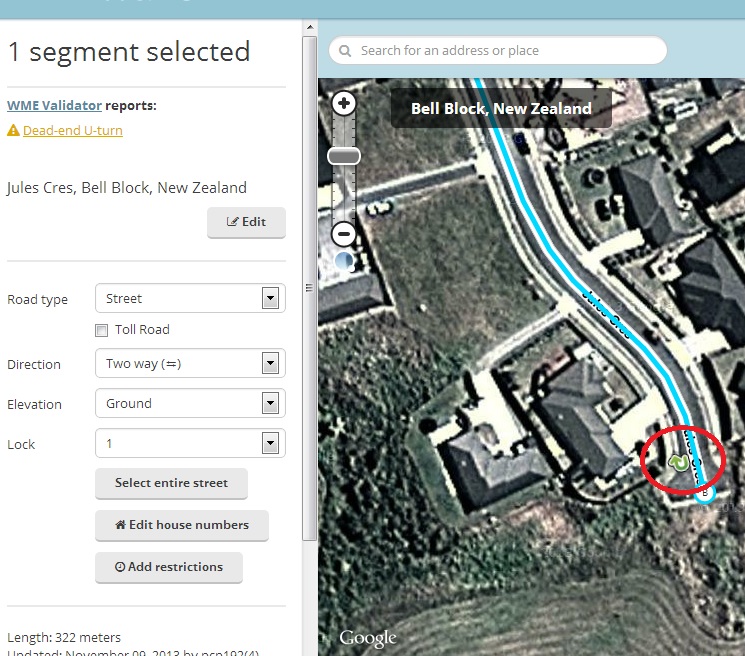Toggle the Toll Road checkbox
The image size is (745, 656).
coord(101,330)
